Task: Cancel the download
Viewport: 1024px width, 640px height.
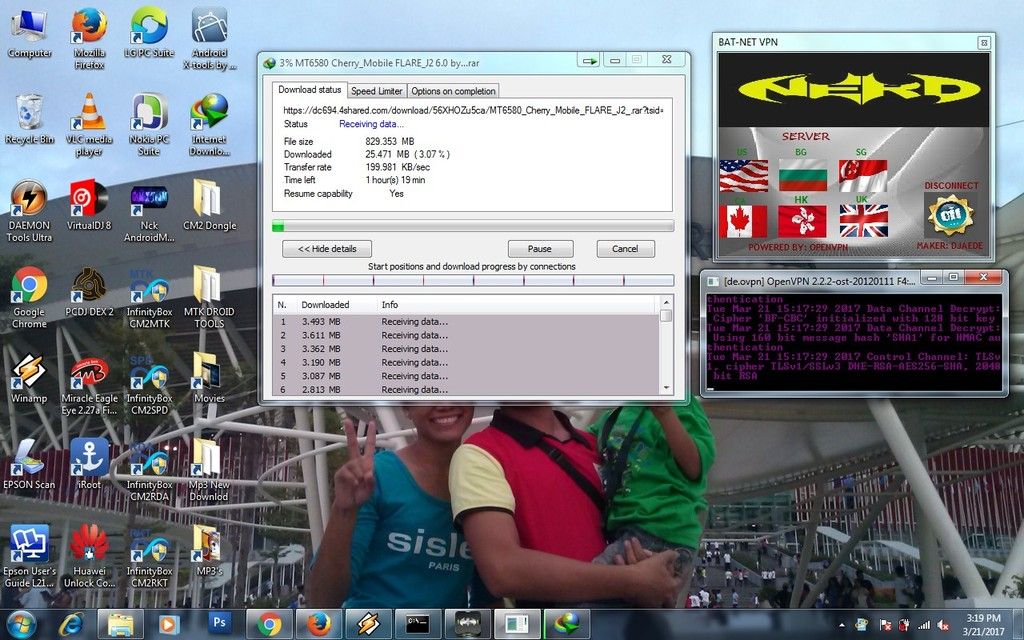Action: click(x=625, y=249)
